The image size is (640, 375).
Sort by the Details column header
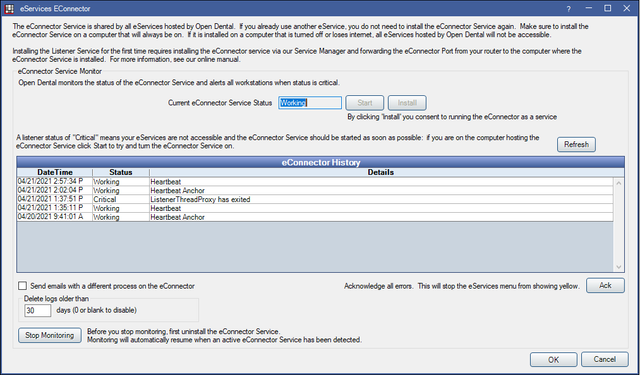[x=380, y=172]
